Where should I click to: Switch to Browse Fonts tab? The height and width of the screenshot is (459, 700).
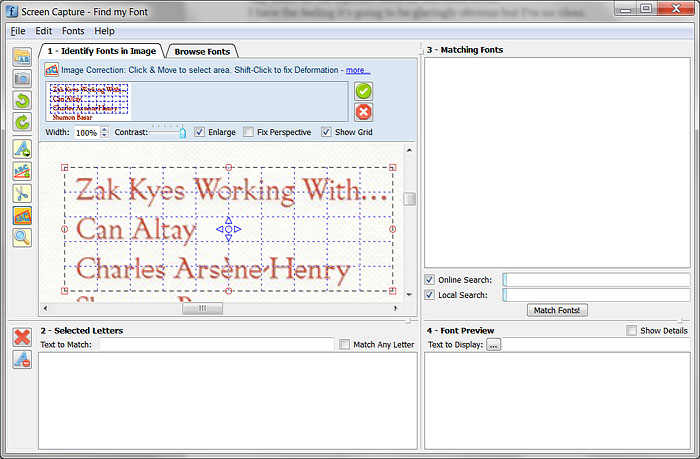(202, 51)
